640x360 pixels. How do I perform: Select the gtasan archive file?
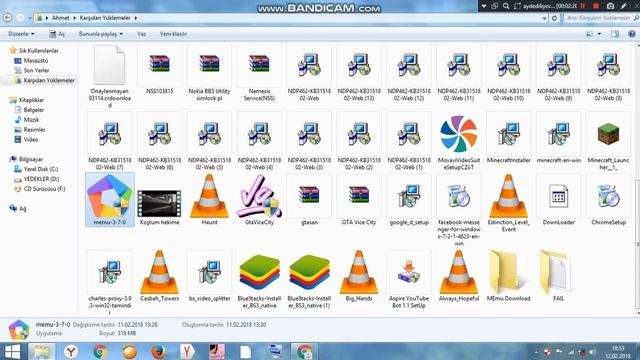click(x=309, y=200)
